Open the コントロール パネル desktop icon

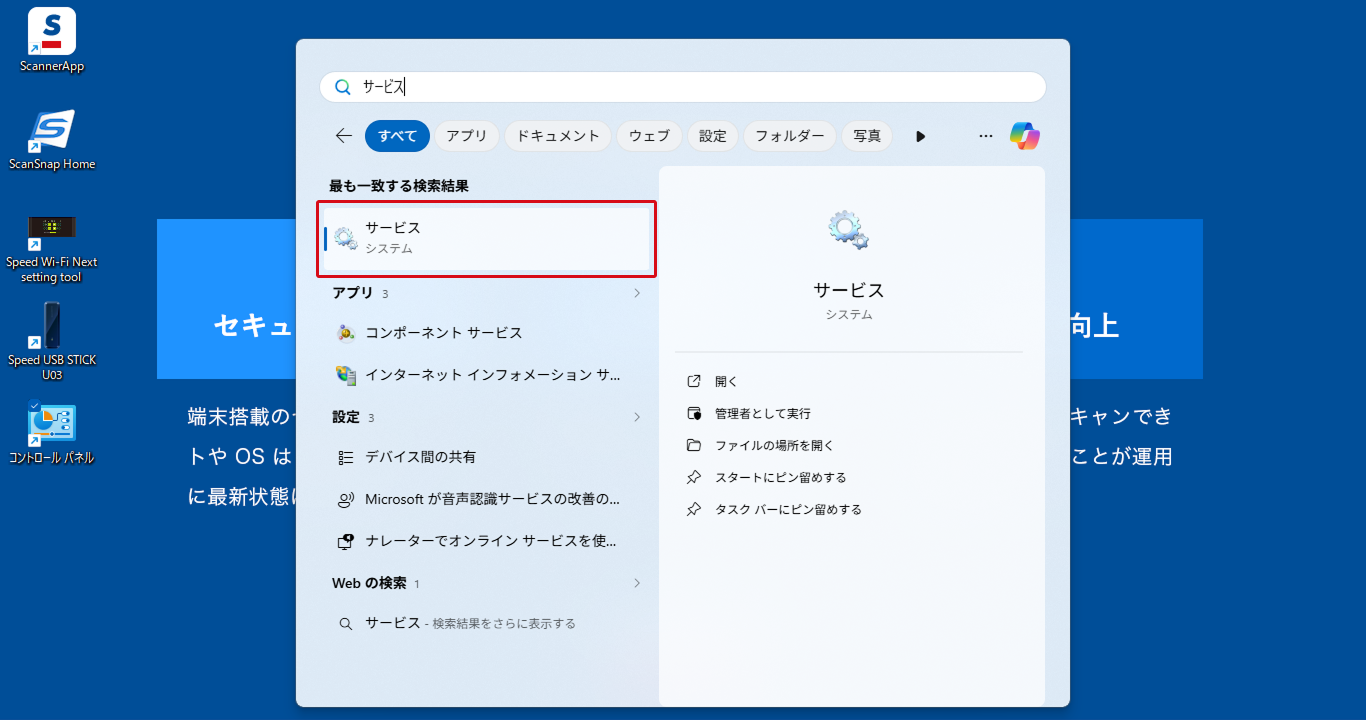[x=52, y=435]
